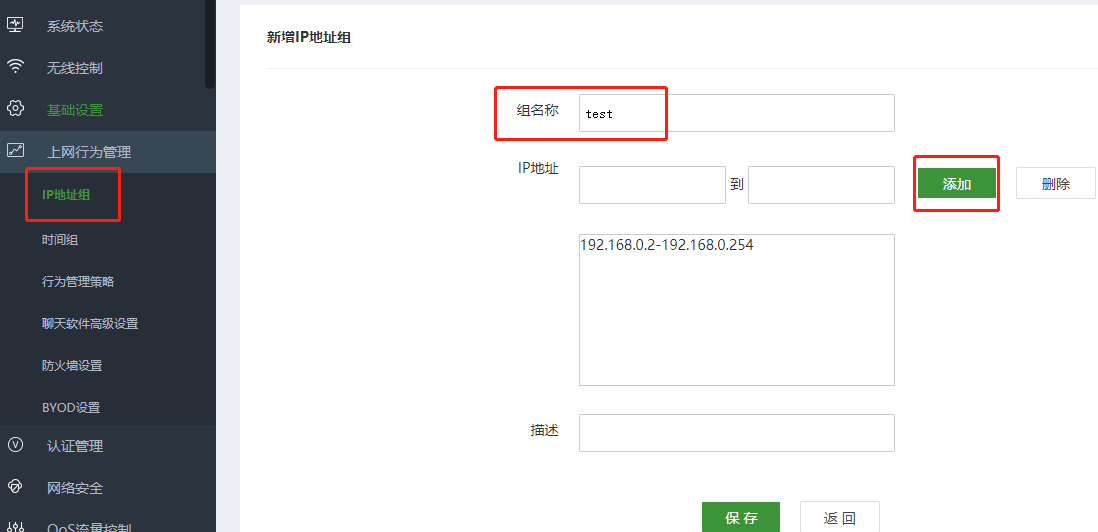Select 行为管理策略 submenu item
The image size is (1098, 532).
(78, 282)
